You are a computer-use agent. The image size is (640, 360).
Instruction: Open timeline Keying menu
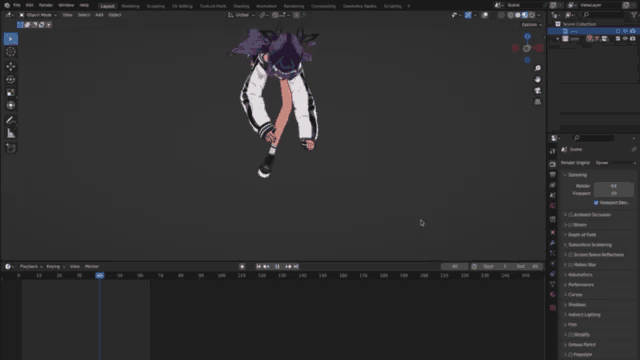pos(55,267)
